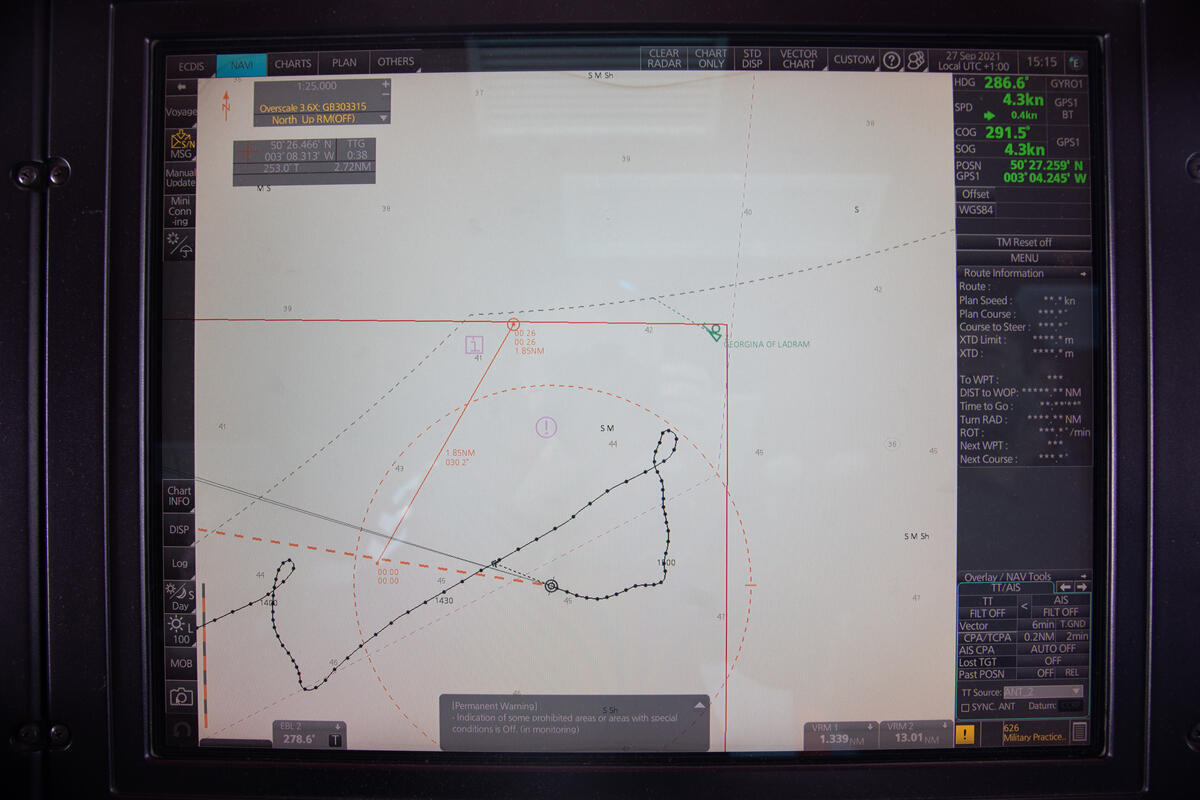Open the alert list icon at bottom right
The height and width of the screenshot is (800, 1200).
[1080, 733]
